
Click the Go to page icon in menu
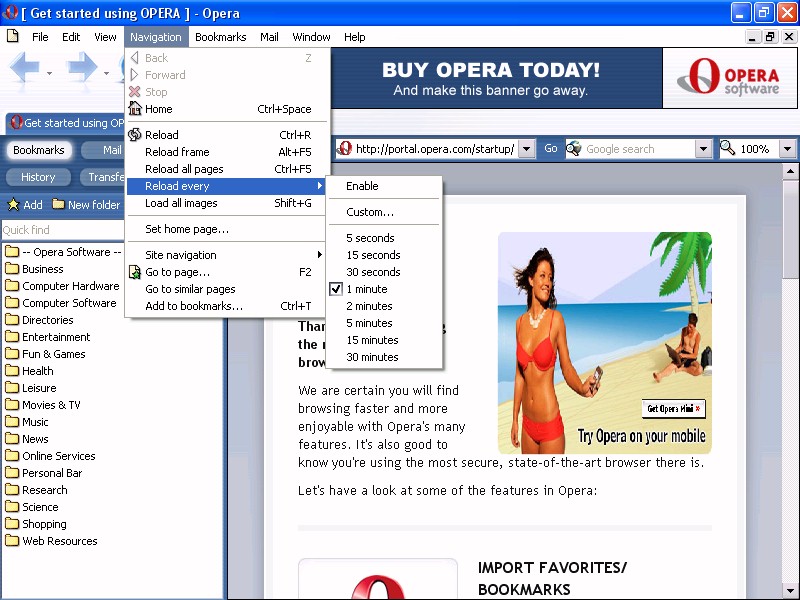tap(135, 272)
